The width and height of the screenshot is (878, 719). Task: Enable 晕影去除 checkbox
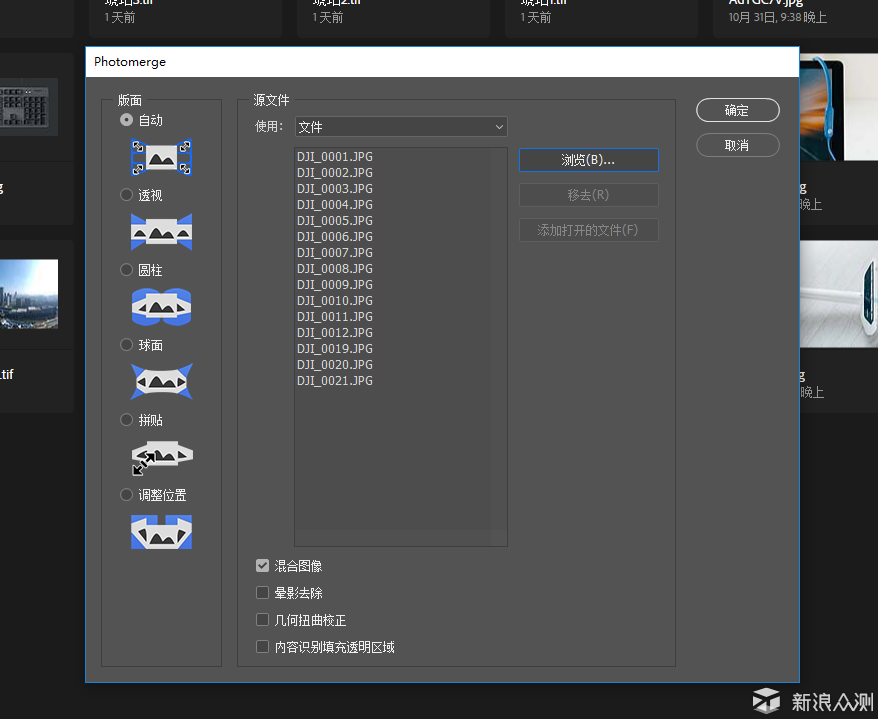(x=263, y=593)
